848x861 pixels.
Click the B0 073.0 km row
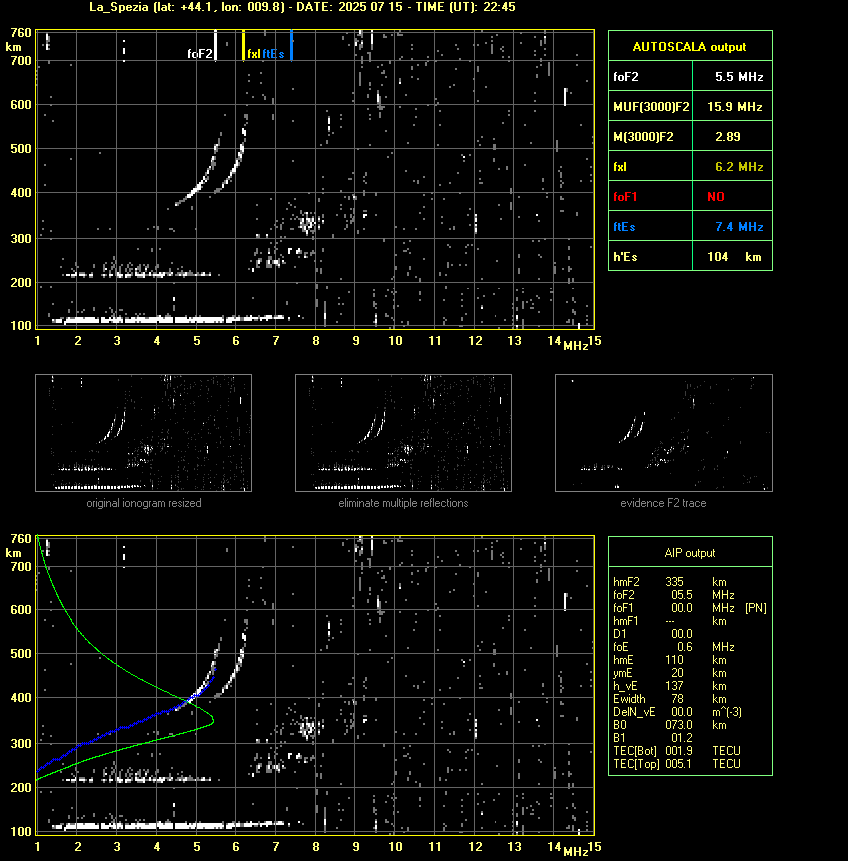(x=670, y=725)
